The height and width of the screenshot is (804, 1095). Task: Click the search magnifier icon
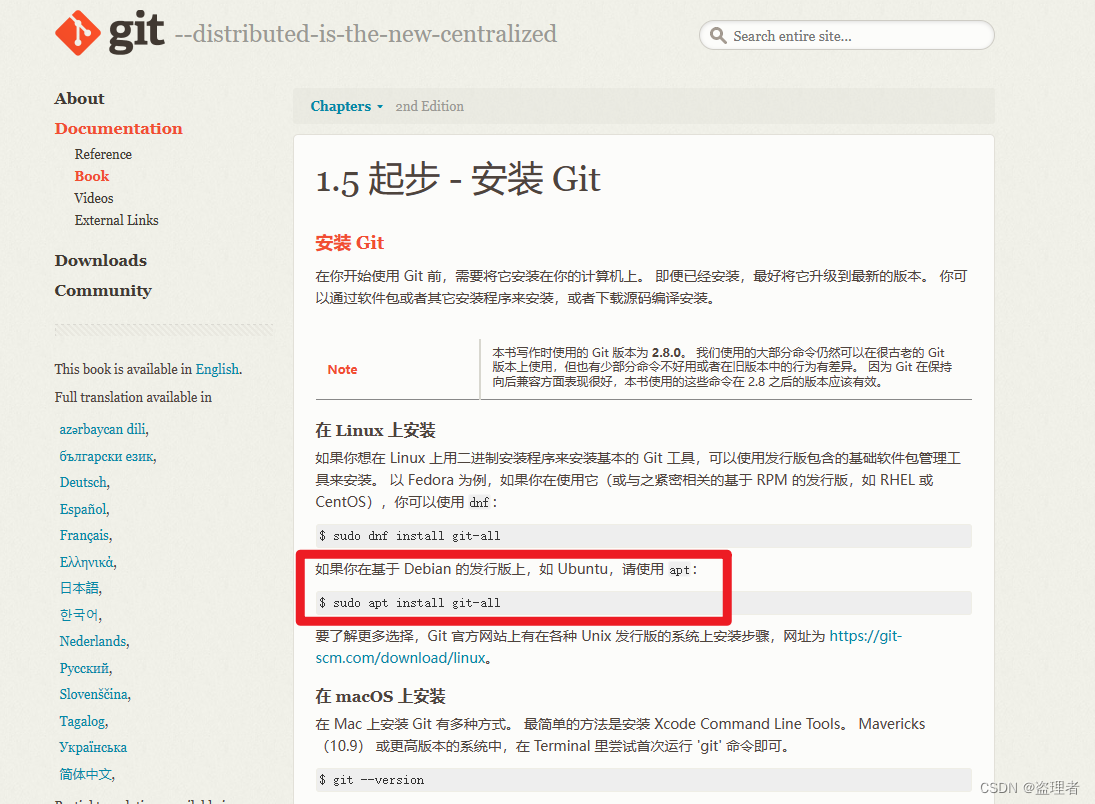(718, 35)
